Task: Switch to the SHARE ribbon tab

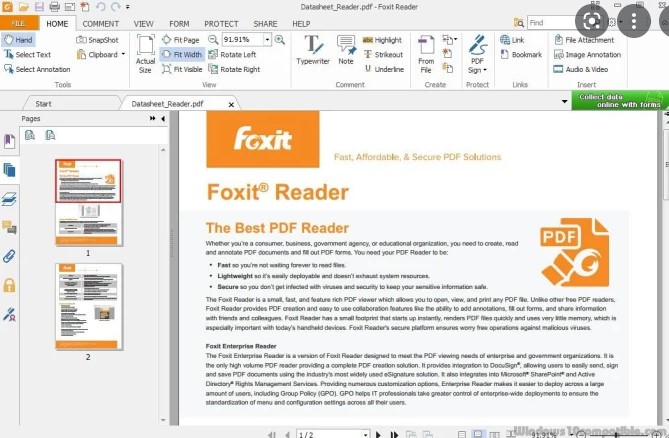Action: pyautogui.click(x=265, y=24)
